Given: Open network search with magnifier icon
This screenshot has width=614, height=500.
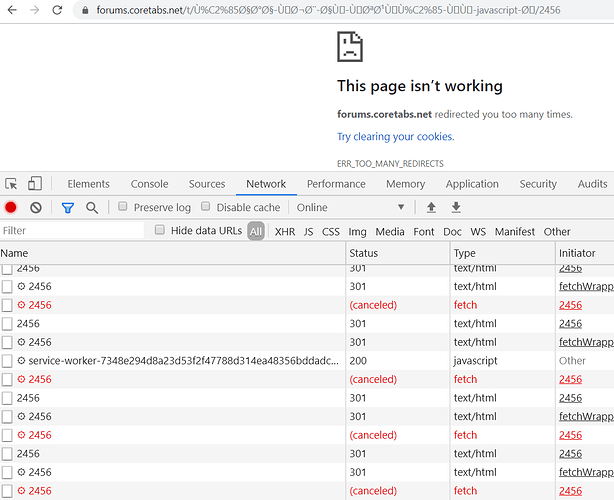Looking at the screenshot, I should (92, 208).
